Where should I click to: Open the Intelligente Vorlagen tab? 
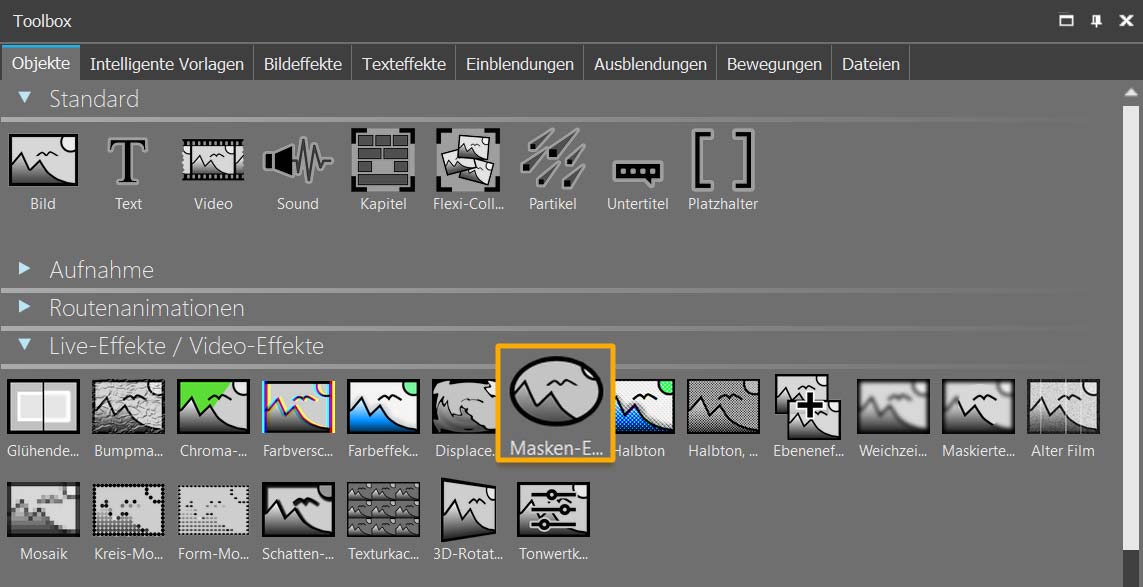click(x=167, y=64)
